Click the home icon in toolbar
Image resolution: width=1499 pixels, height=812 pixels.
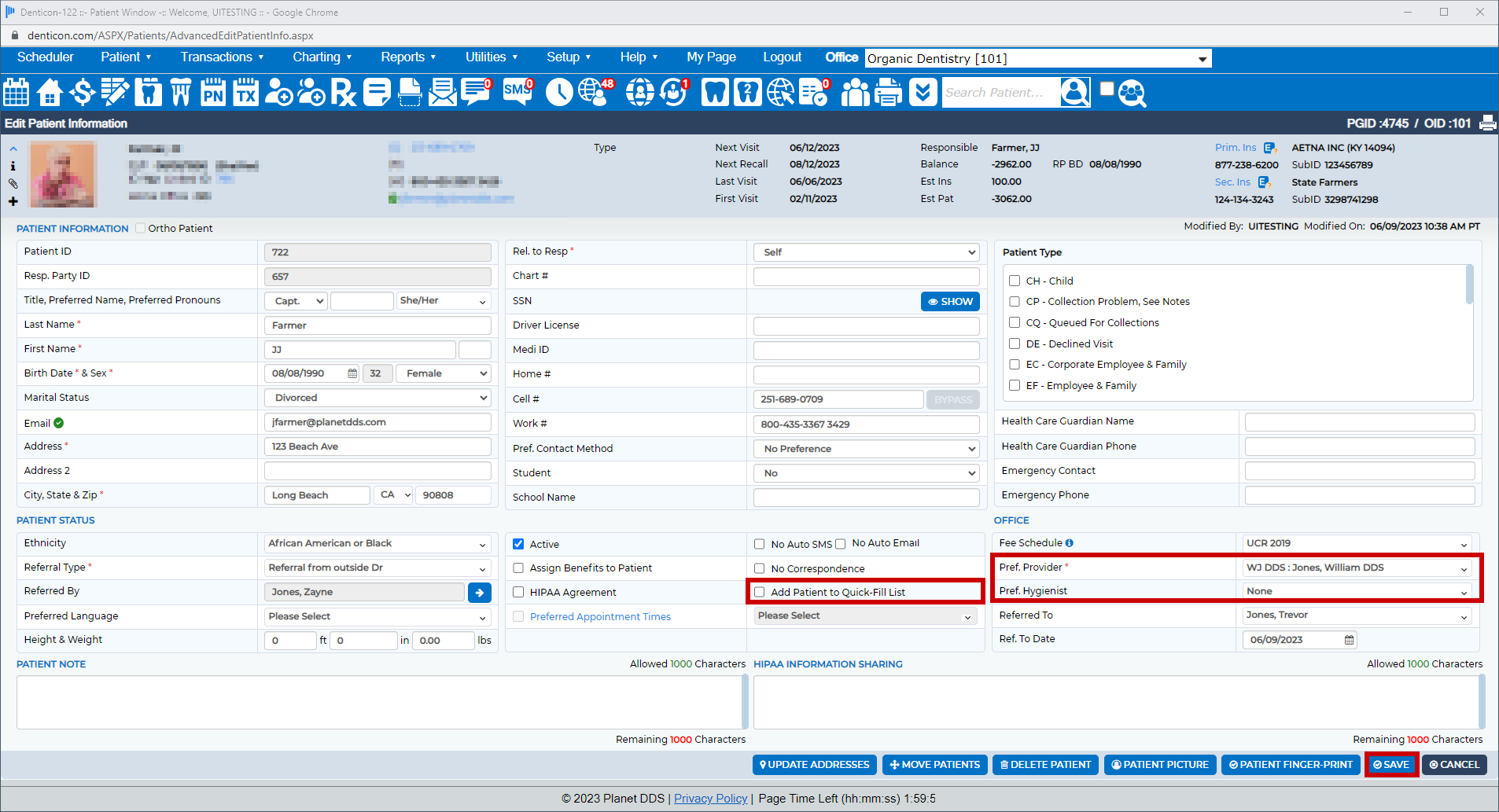pyautogui.click(x=50, y=93)
